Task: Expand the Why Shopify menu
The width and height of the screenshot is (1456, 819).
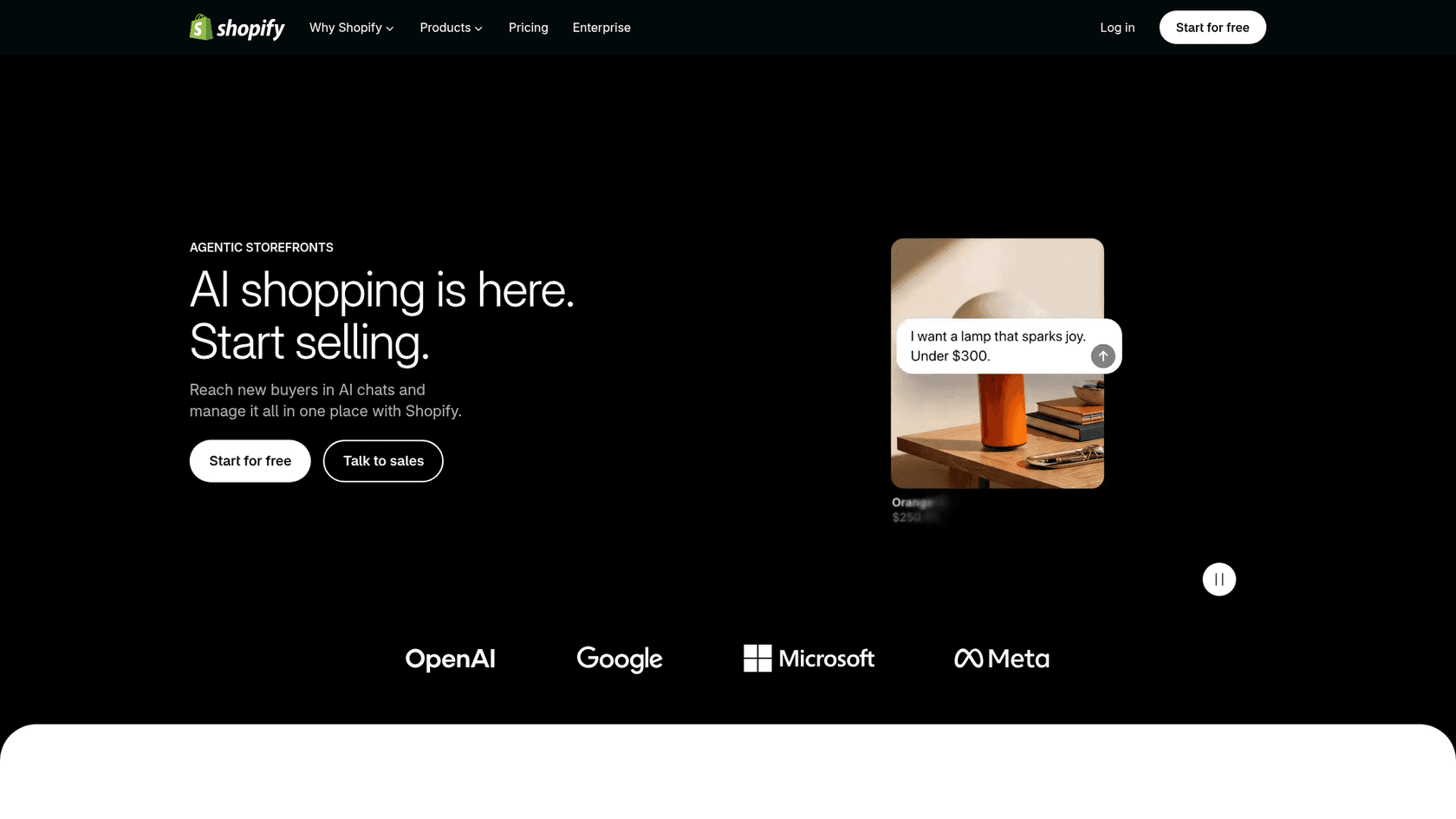Action: tap(351, 28)
